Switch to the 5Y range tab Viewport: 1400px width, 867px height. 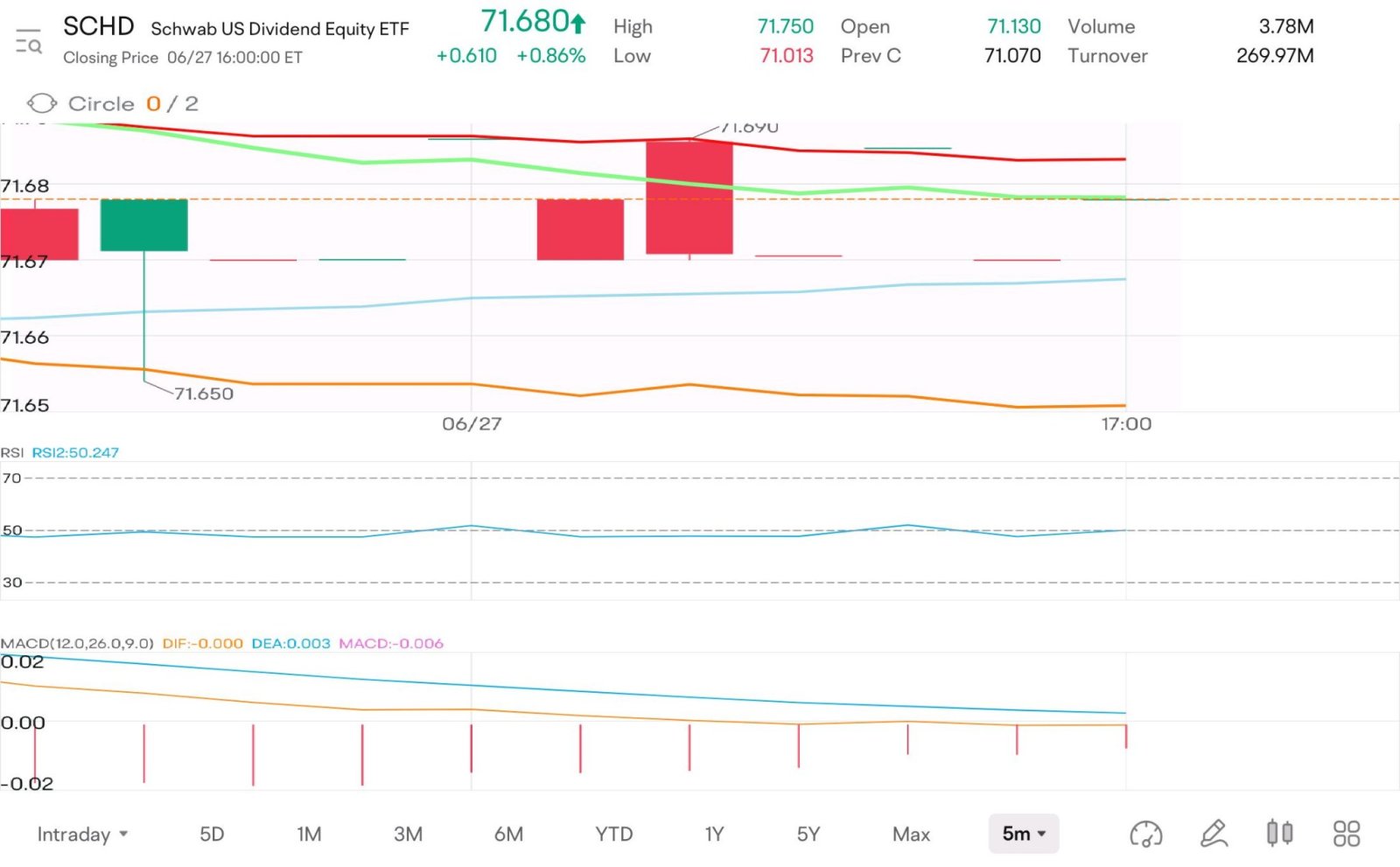(808, 835)
